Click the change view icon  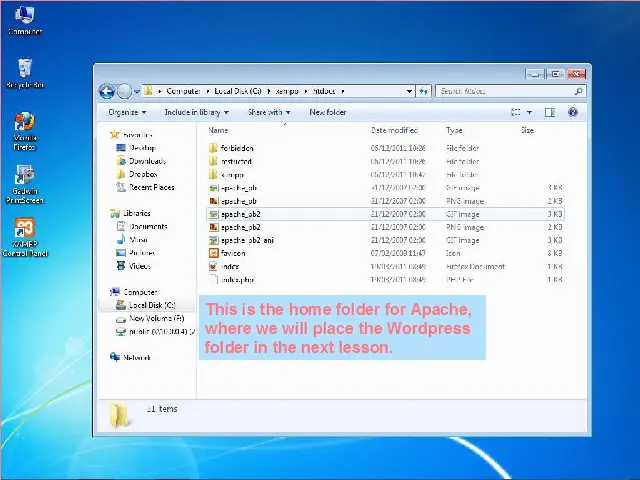pyautogui.click(x=516, y=112)
